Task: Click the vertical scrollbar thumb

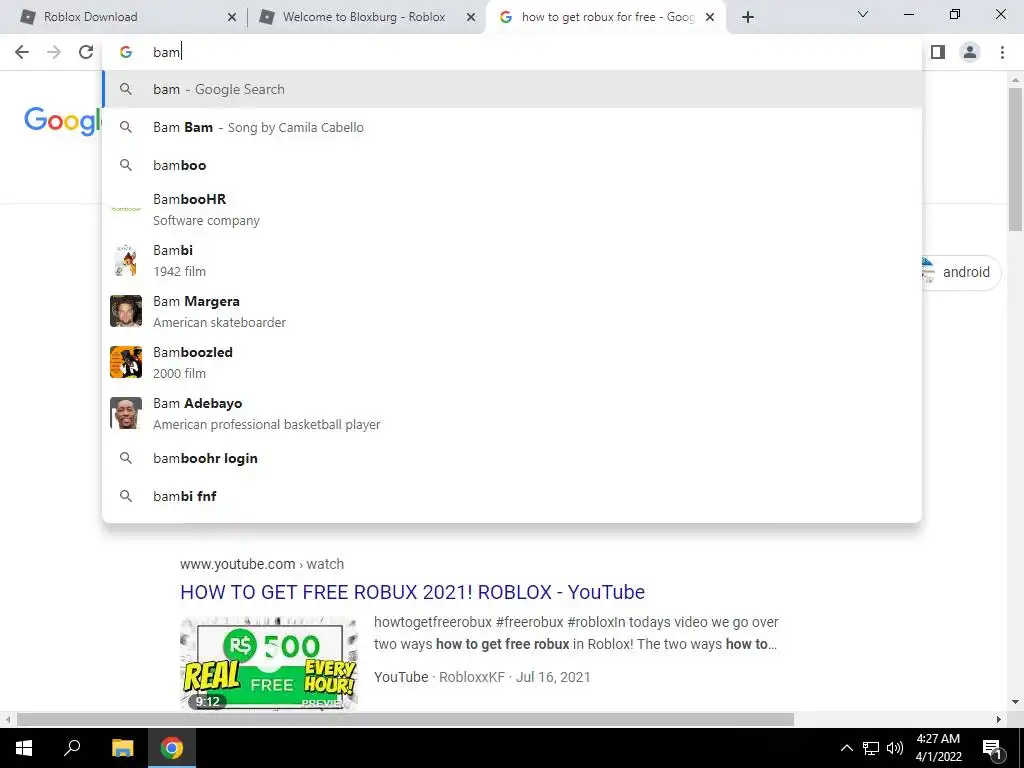Action: [x=1015, y=160]
